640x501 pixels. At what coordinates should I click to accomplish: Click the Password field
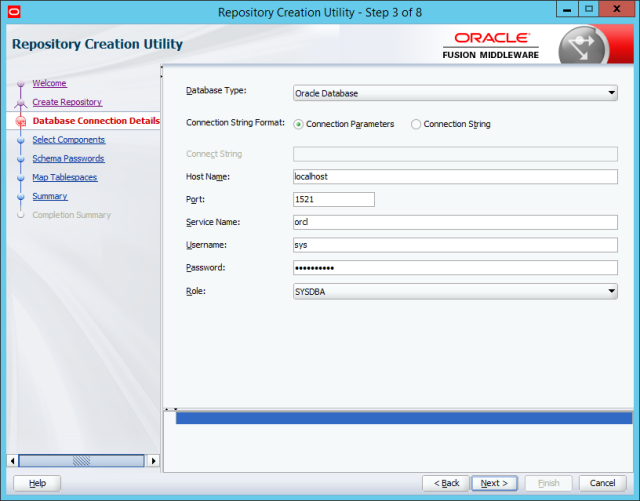pyautogui.click(x=455, y=268)
